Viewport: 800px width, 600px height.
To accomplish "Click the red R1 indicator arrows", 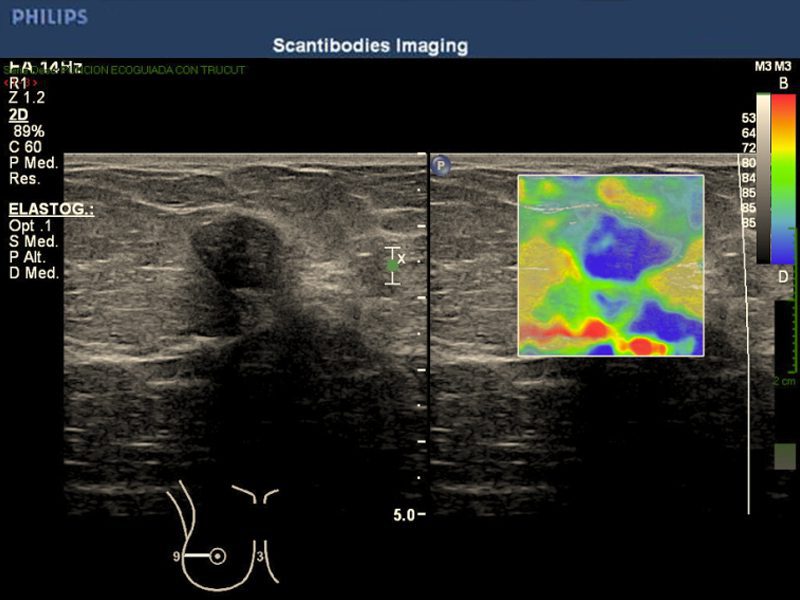I will coord(21,83).
